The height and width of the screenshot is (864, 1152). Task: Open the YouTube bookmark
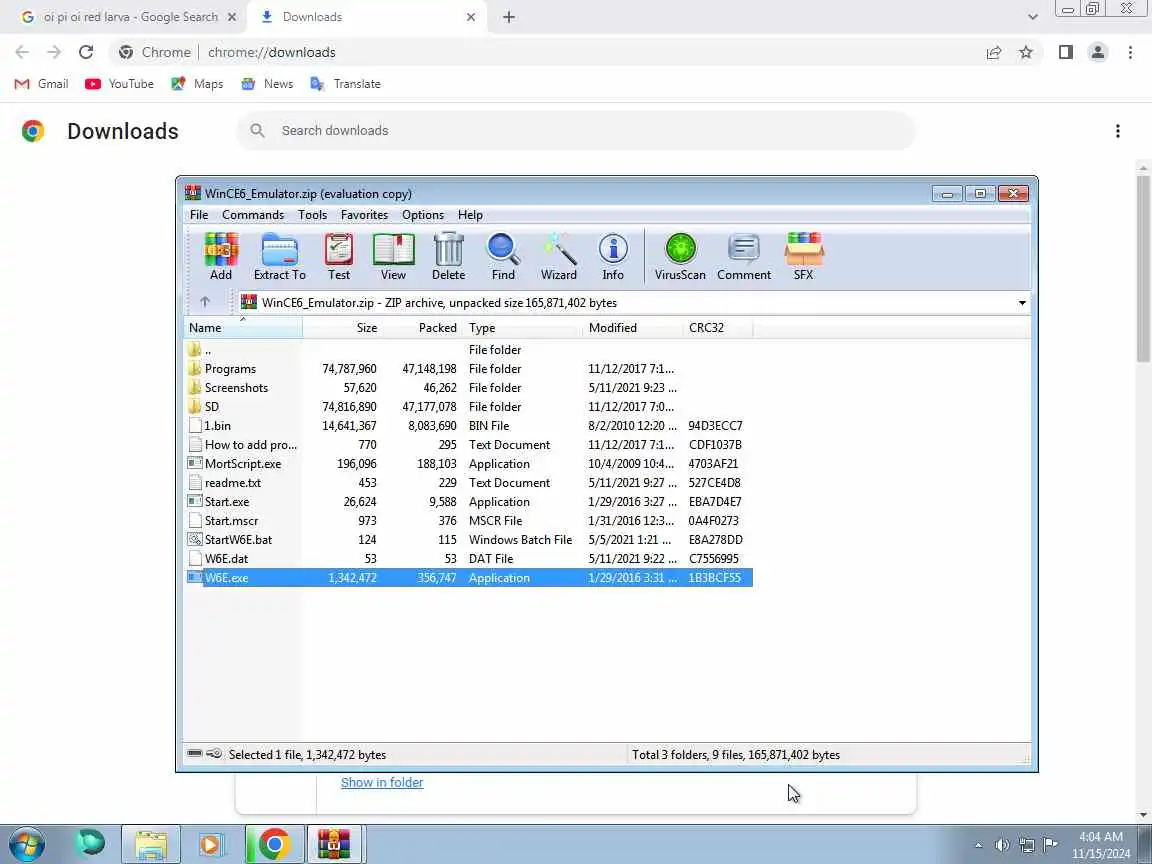[120, 84]
